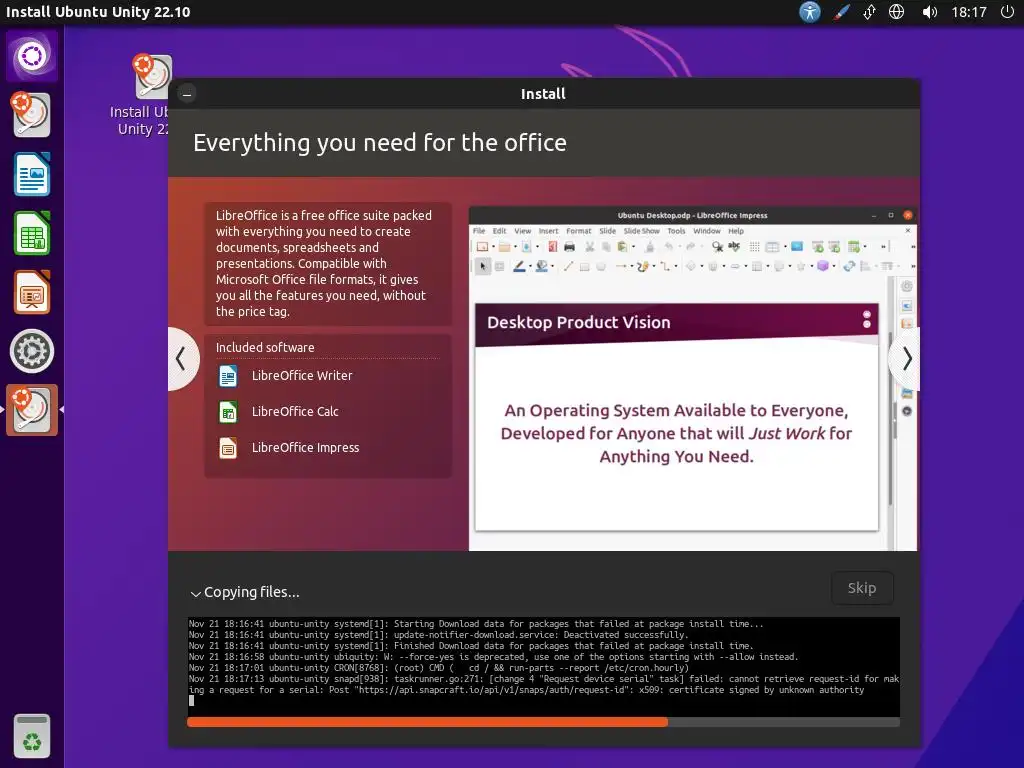1024x768 pixels.
Task: Select the running installer icon in the dock
Action: click(x=31, y=410)
